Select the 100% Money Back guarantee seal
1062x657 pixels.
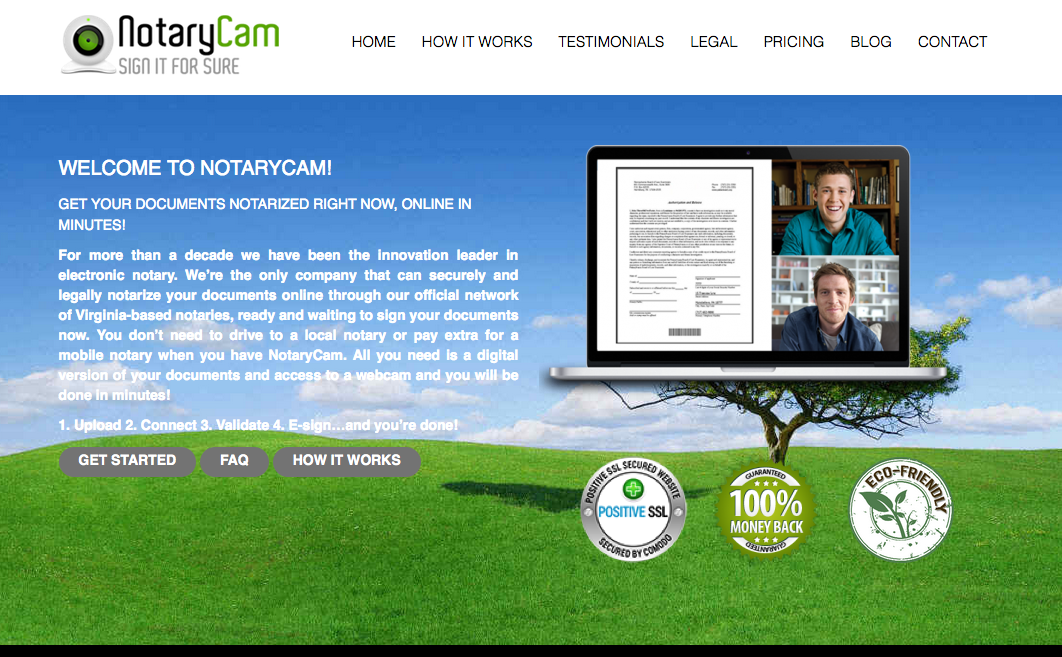[766, 510]
